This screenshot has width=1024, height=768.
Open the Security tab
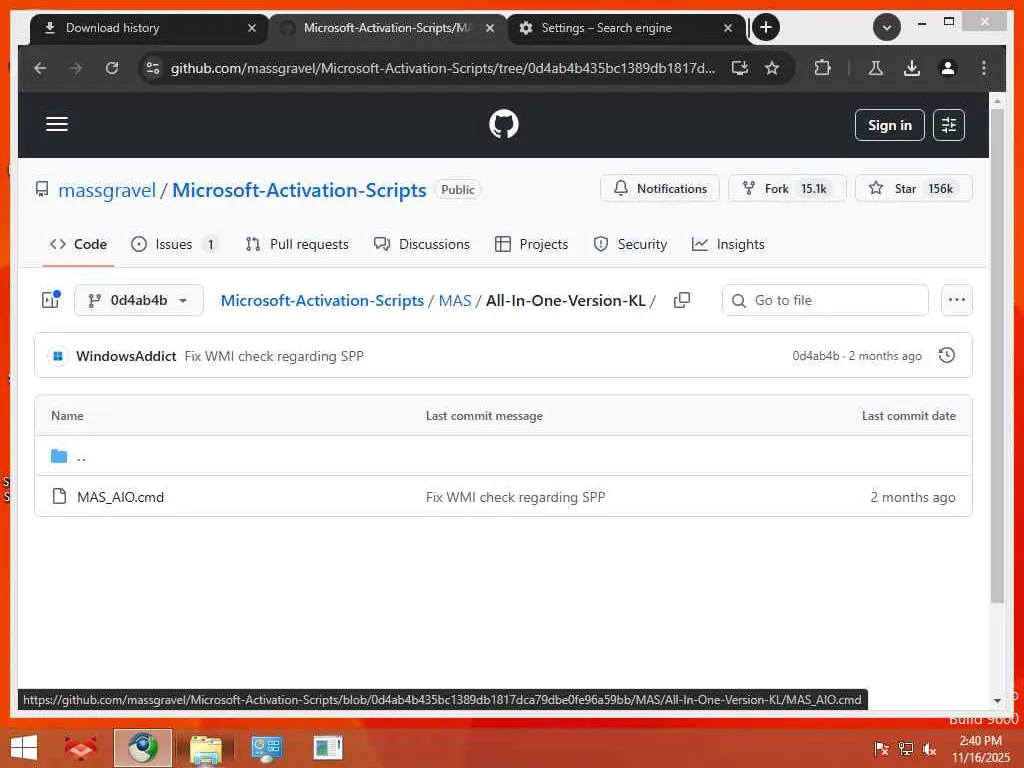pos(630,244)
